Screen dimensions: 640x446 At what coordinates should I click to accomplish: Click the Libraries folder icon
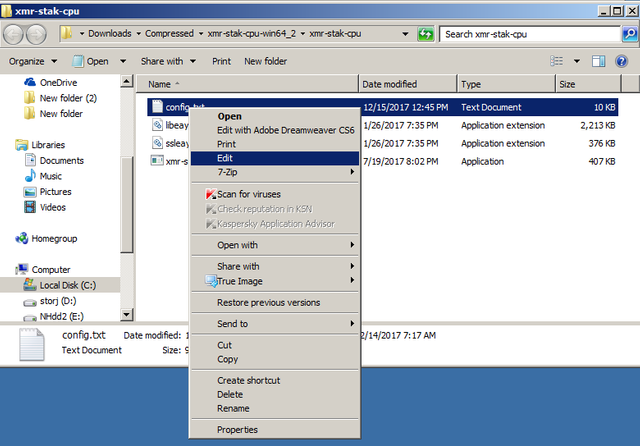21,145
